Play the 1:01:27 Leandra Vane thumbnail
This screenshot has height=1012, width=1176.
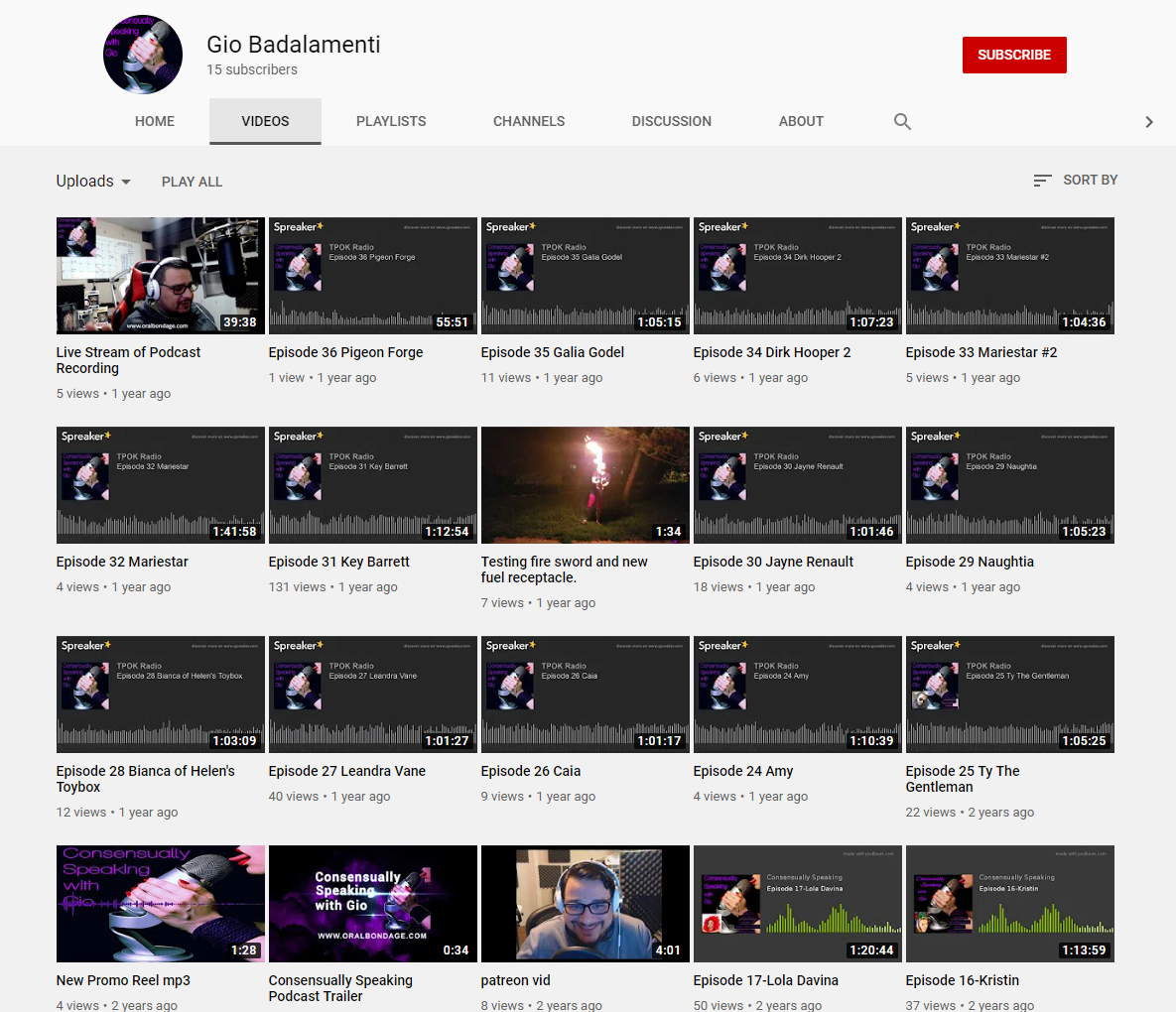(373, 695)
